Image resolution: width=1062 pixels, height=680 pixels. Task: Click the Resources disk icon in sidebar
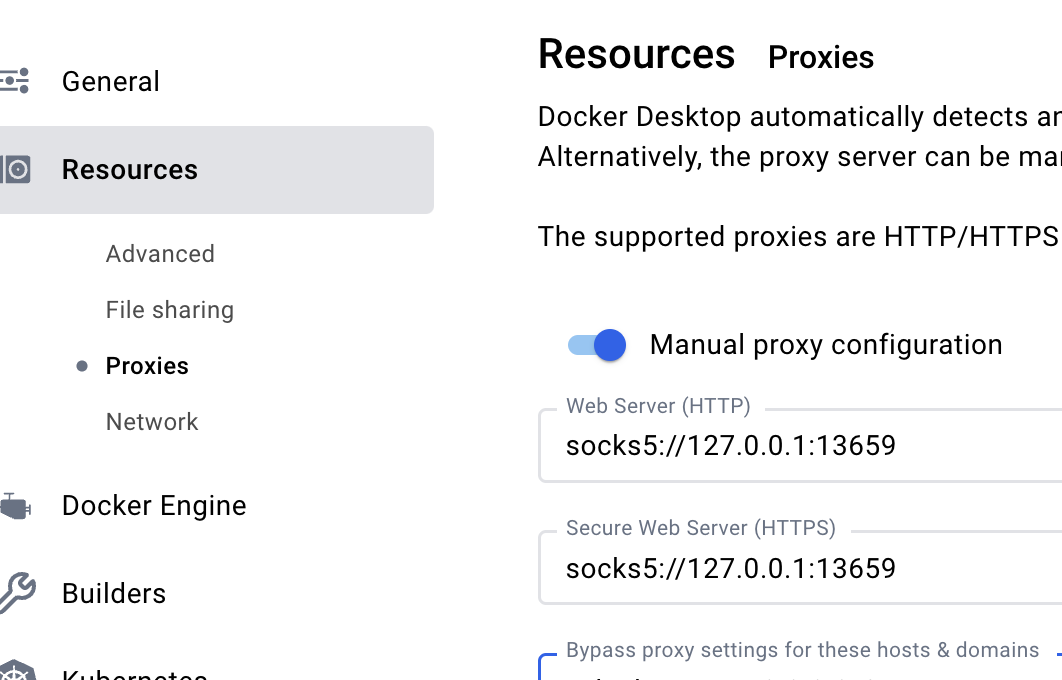14,169
